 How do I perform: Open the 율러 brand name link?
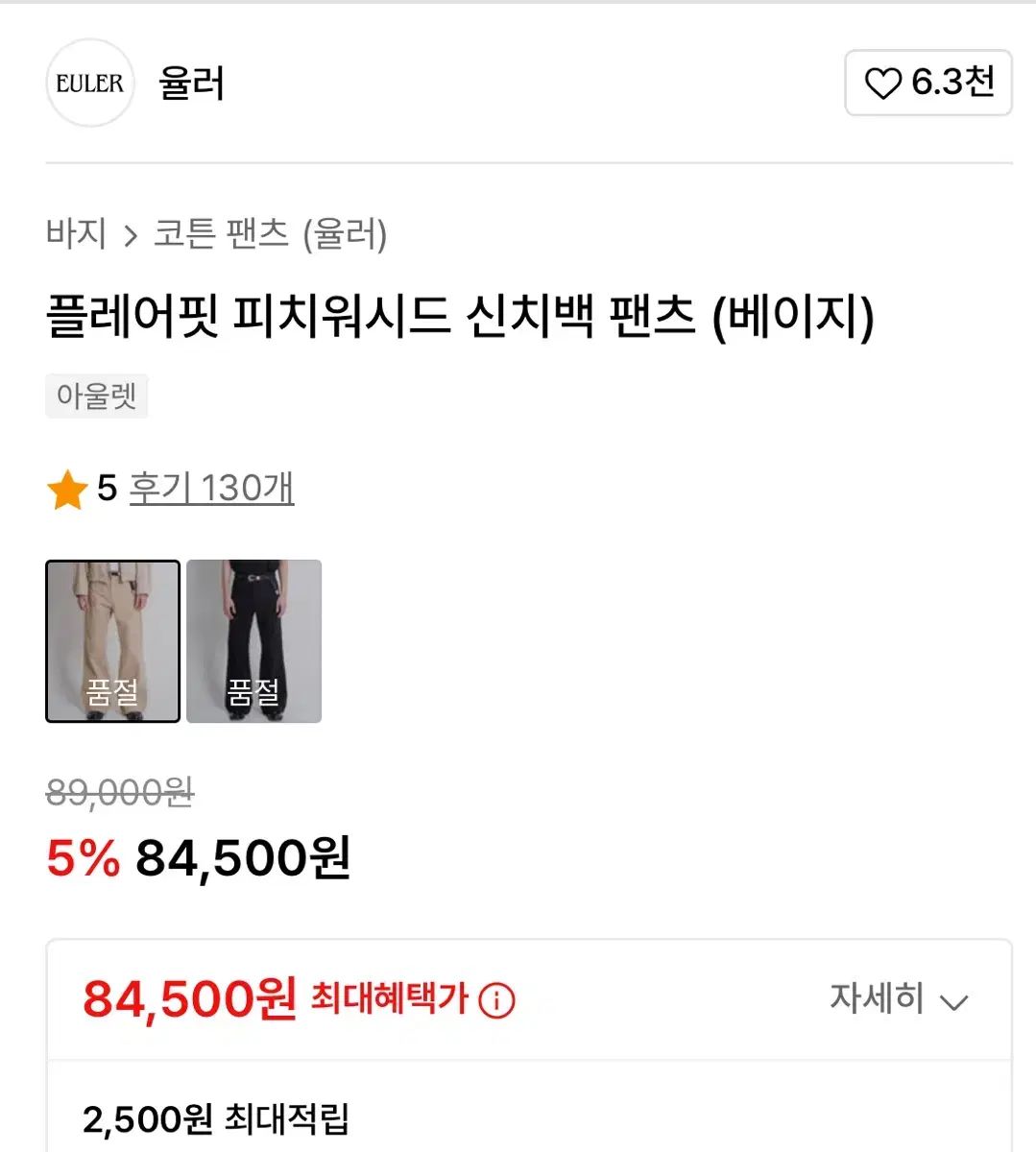(x=192, y=84)
